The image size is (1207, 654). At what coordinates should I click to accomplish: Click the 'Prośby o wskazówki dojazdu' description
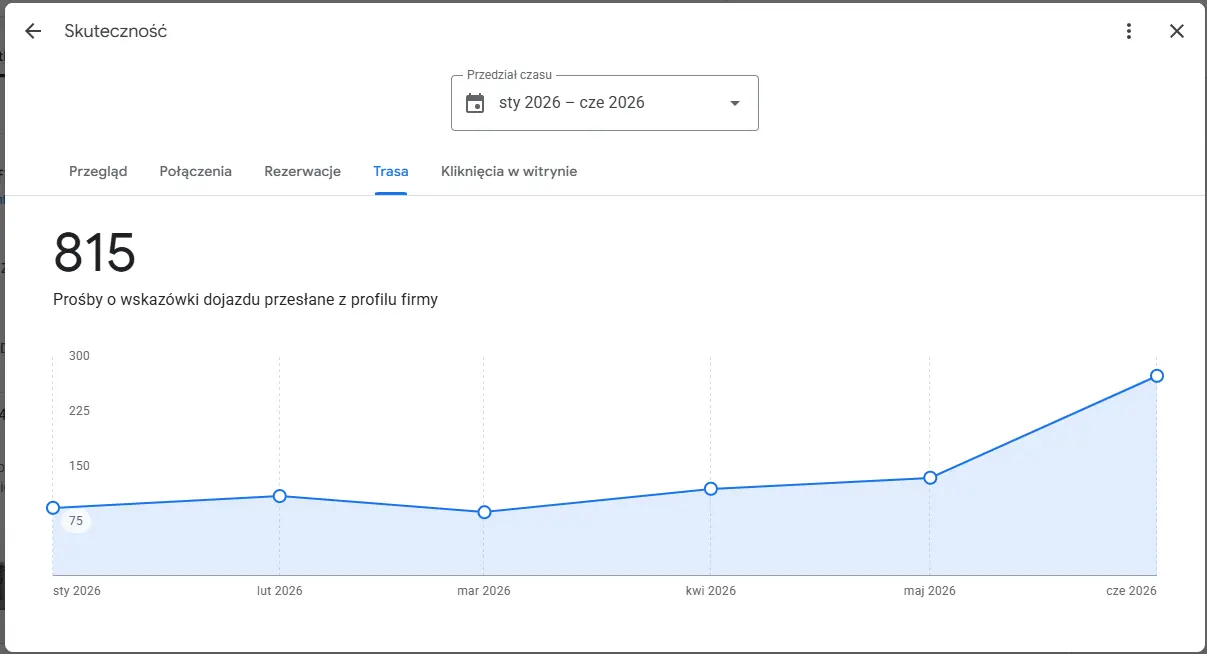245,299
